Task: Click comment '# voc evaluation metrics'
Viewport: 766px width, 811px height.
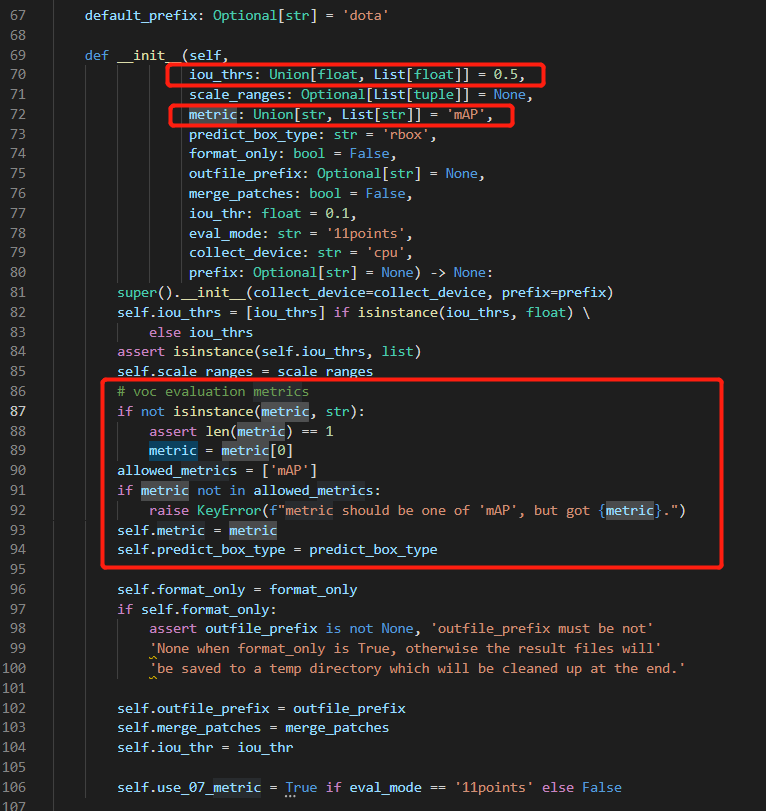Action: (213, 392)
